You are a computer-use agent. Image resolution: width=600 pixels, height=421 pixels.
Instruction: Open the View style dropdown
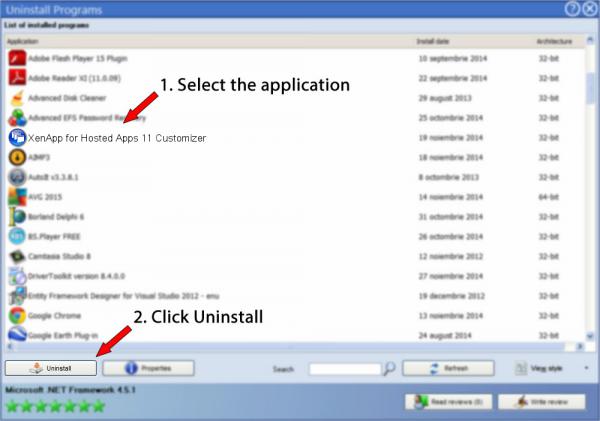pos(551,368)
